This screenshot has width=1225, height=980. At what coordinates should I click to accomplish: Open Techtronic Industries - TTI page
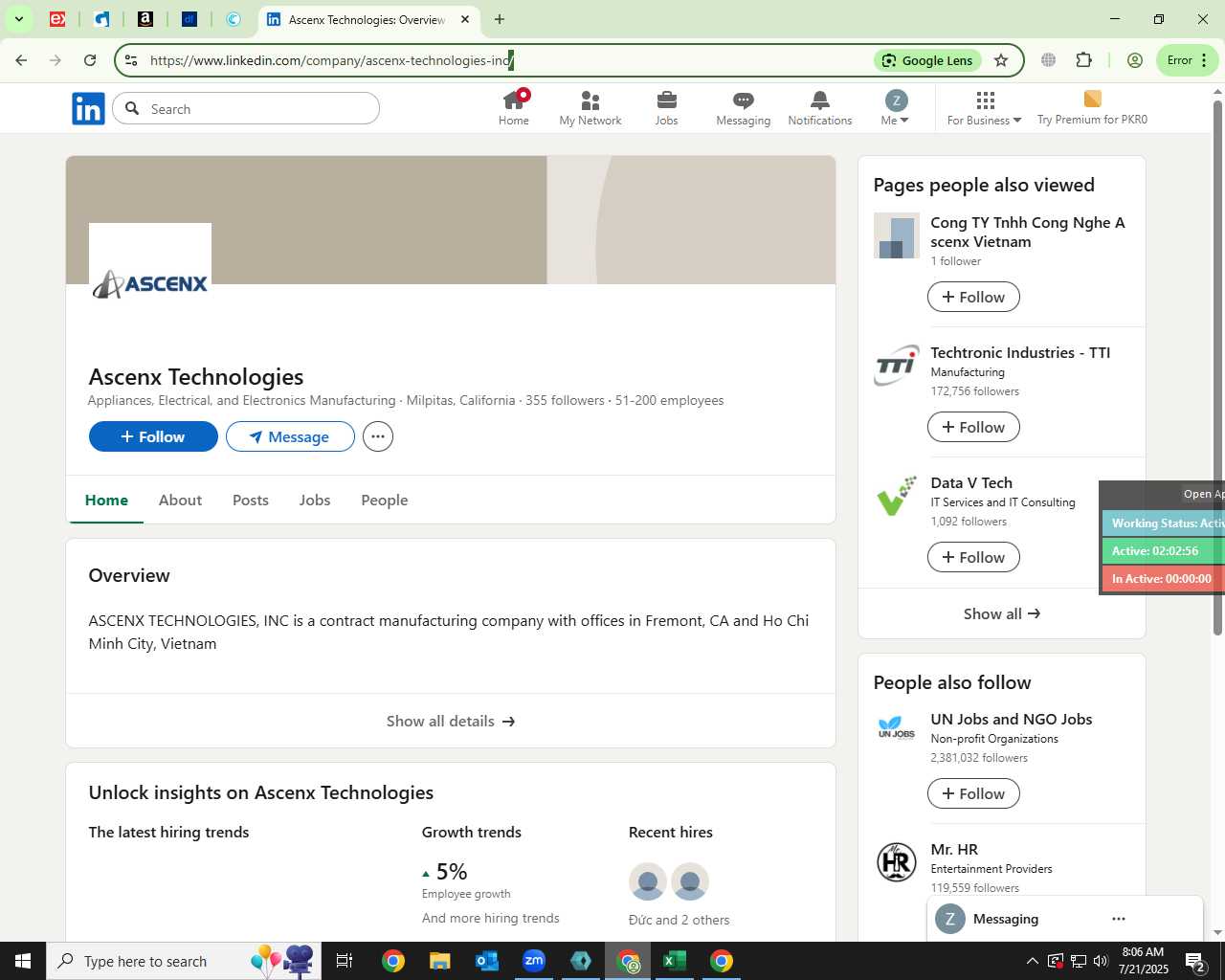coord(1020,352)
